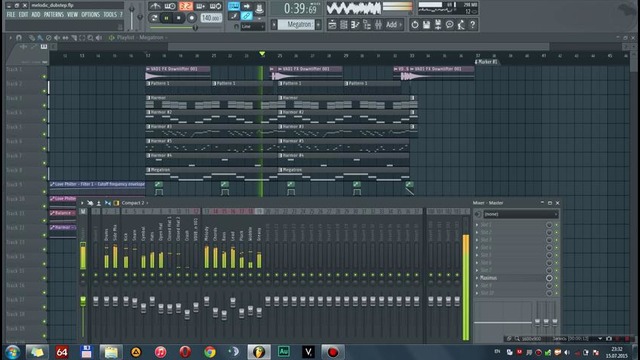Select the playlist Draw pencil tool
Screen dimensions: 640x360
[x=31, y=38]
